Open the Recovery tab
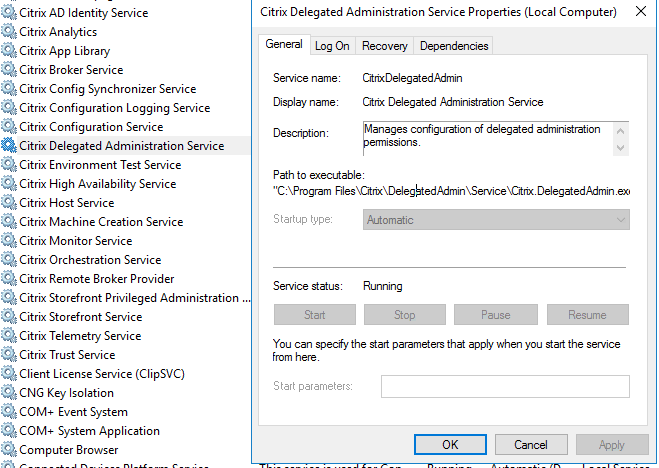This screenshot has height=468, width=659. pyautogui.click(x=384, y=46)
